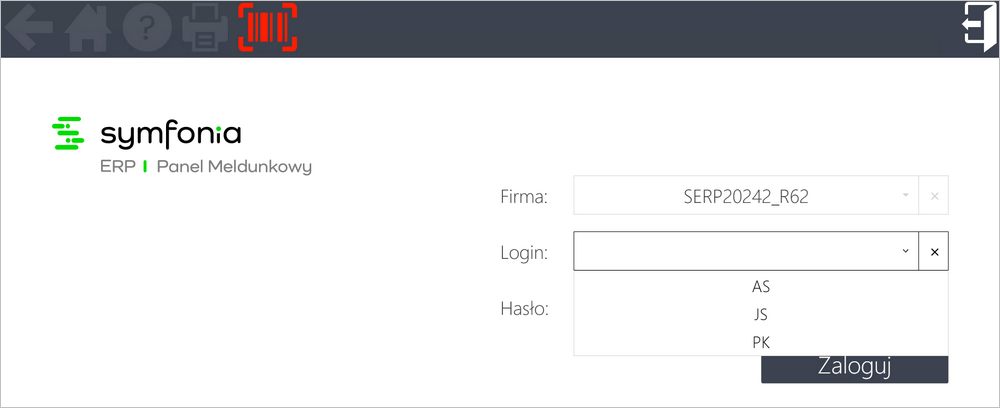
Task: Expand the Firma dropdown arrow
Action: coord(905,195)
